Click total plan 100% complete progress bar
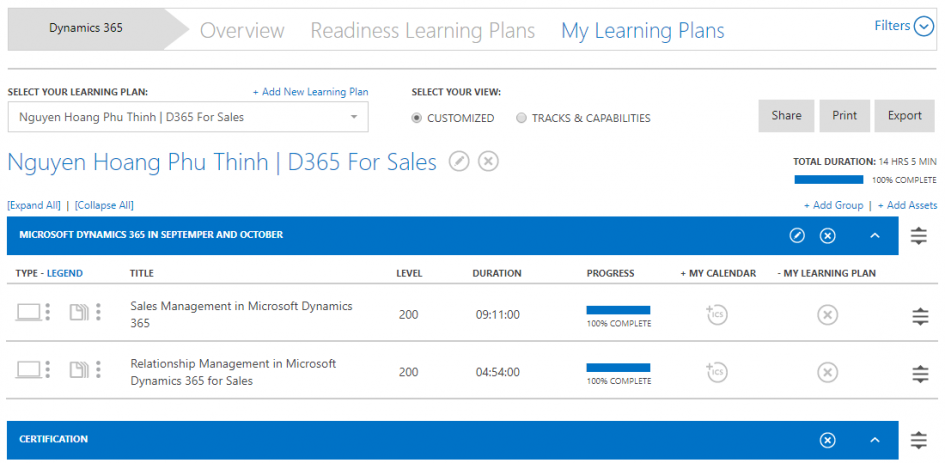 (829, 180)
